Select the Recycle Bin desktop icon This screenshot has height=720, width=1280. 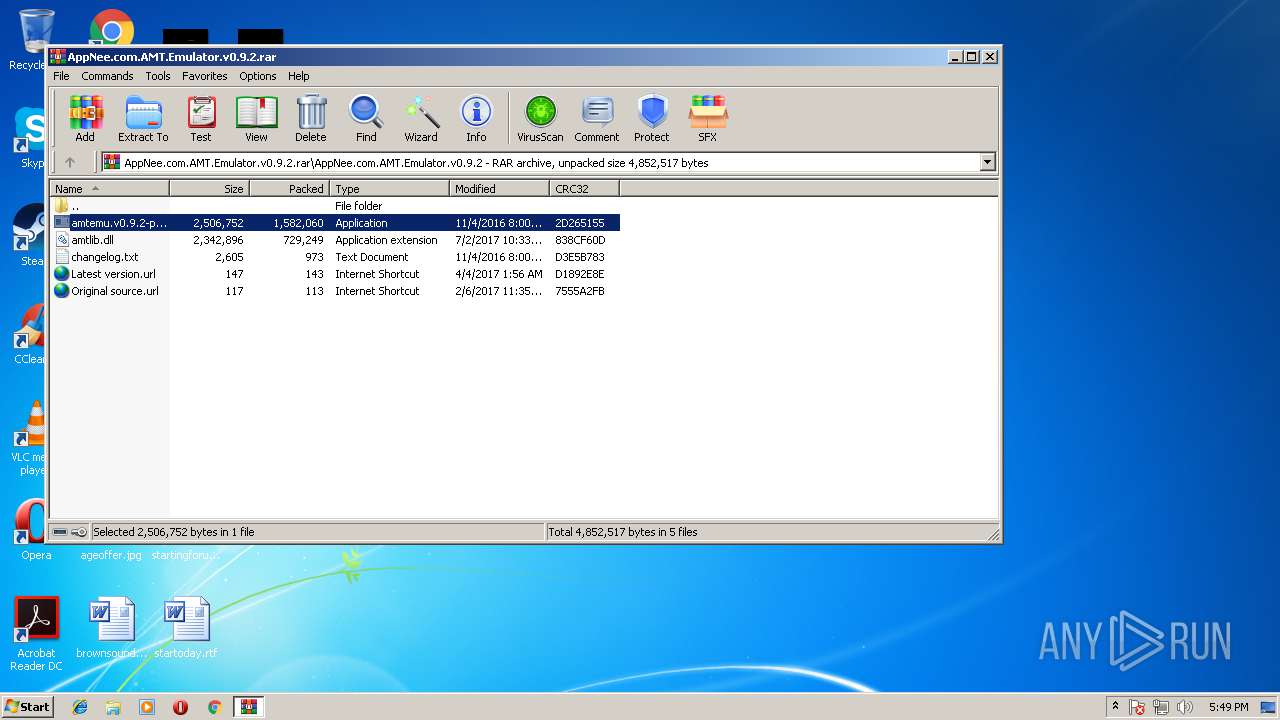pyautogui.click(x=32, y=40)
